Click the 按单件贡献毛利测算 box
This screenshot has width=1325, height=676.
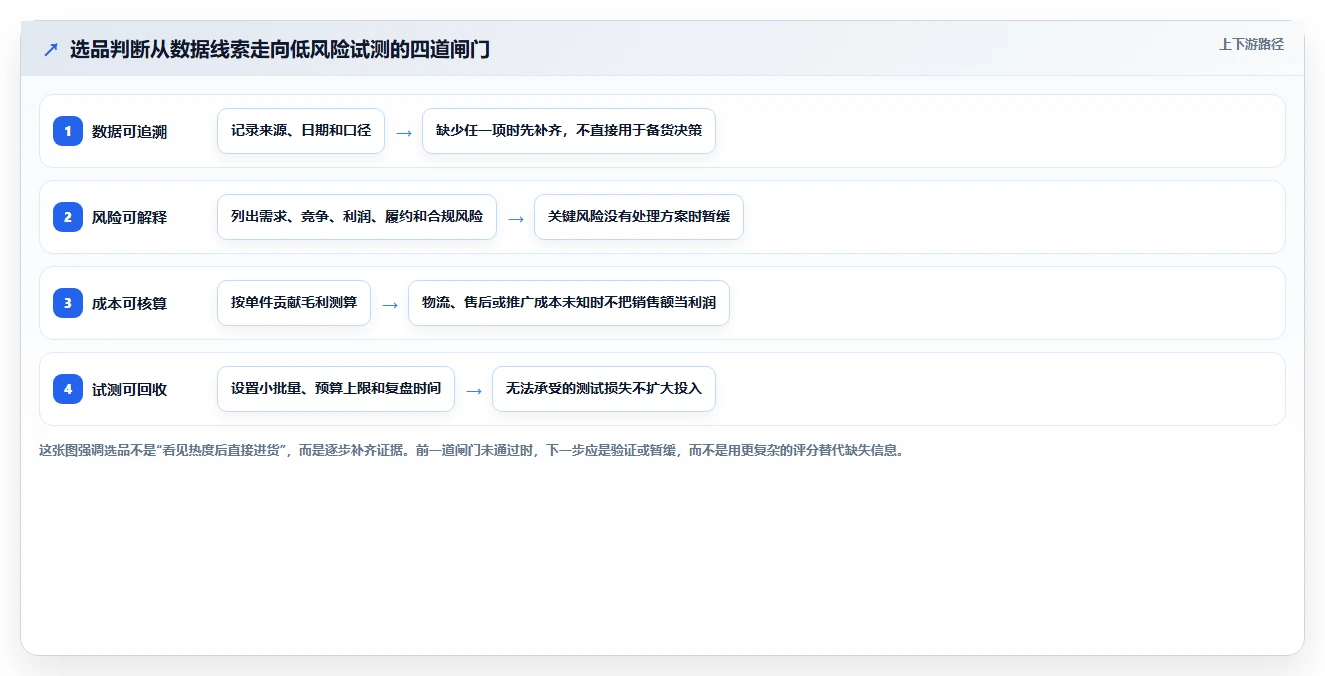pyautogui.click(x=294, y=303)
